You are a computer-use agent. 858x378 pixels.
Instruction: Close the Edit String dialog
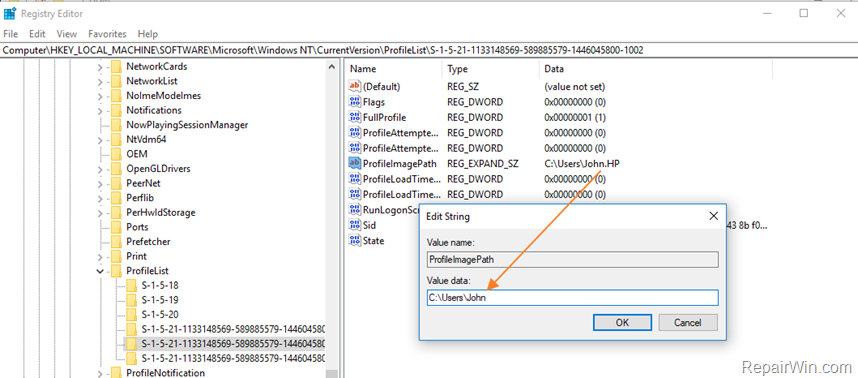713,216
